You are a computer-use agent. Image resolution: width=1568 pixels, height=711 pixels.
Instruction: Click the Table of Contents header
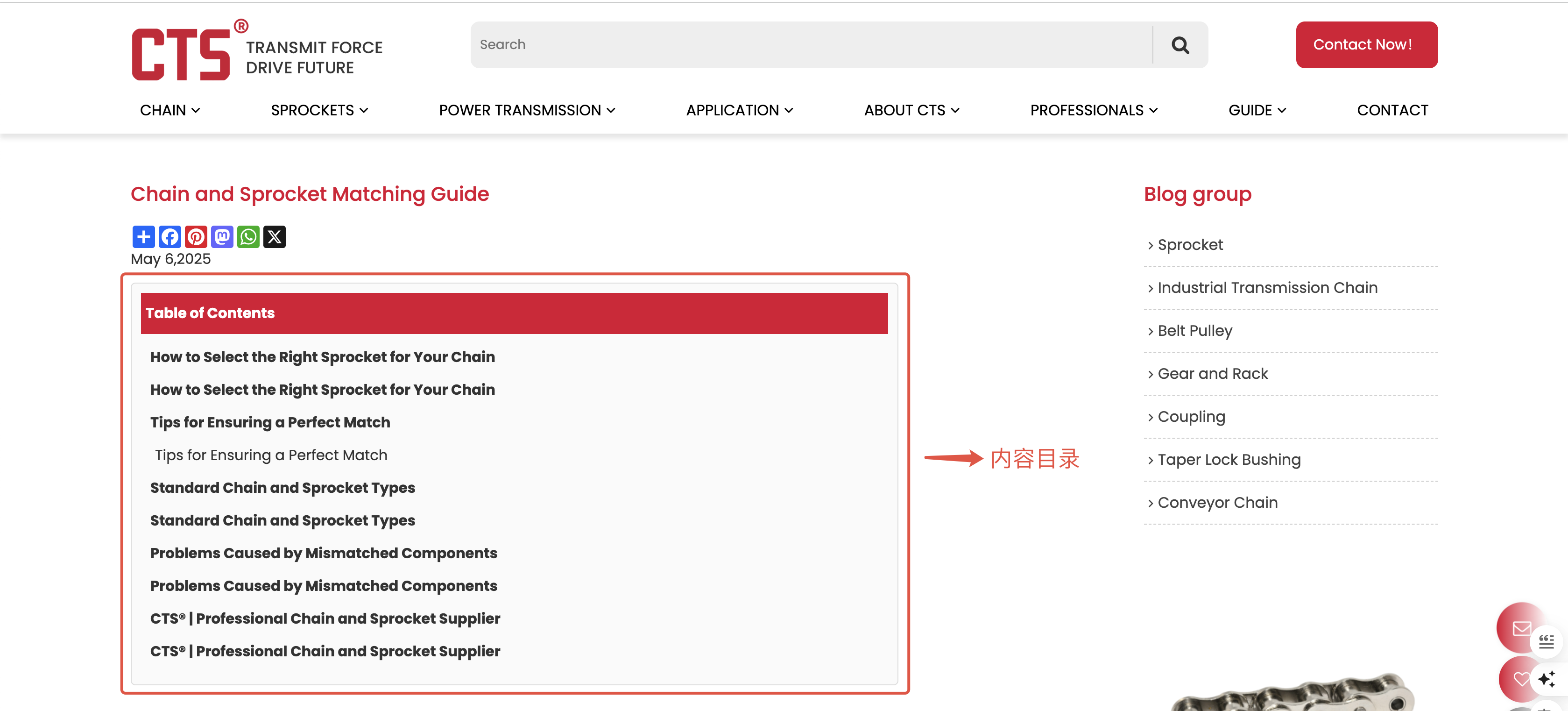pos(515,313)
